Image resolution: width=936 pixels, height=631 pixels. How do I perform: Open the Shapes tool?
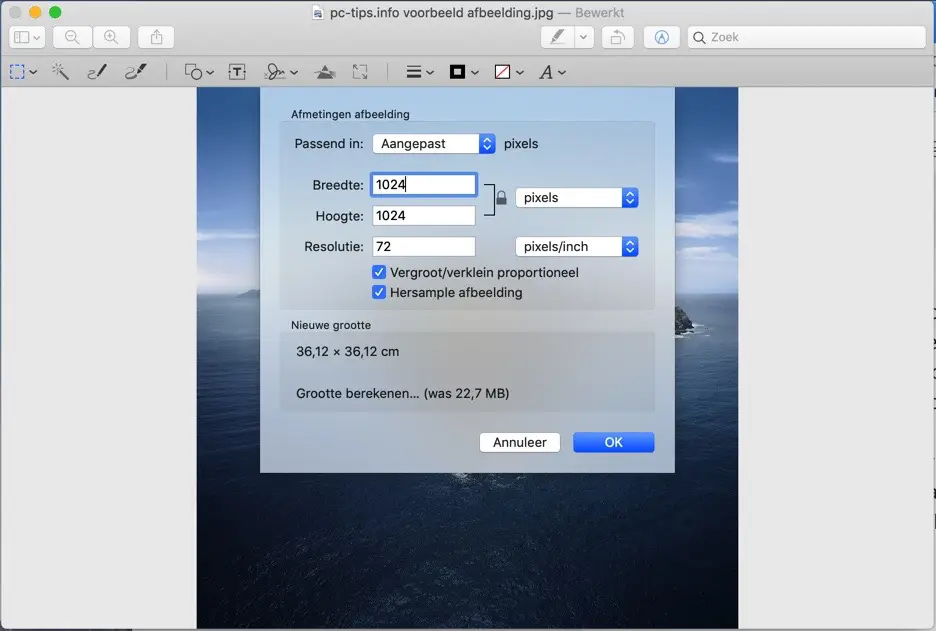[x=193, y=72]
